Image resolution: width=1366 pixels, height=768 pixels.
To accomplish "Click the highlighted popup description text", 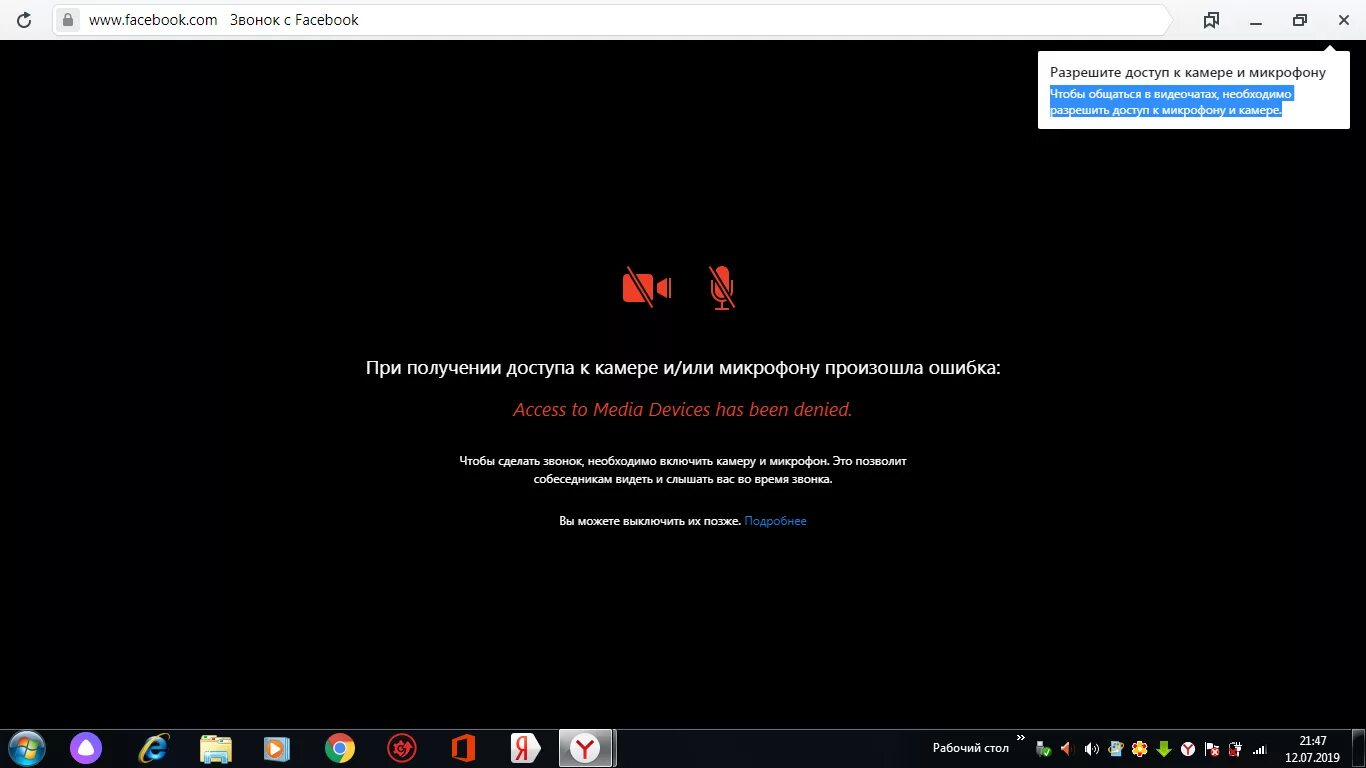I will [x=1171, y=102].
